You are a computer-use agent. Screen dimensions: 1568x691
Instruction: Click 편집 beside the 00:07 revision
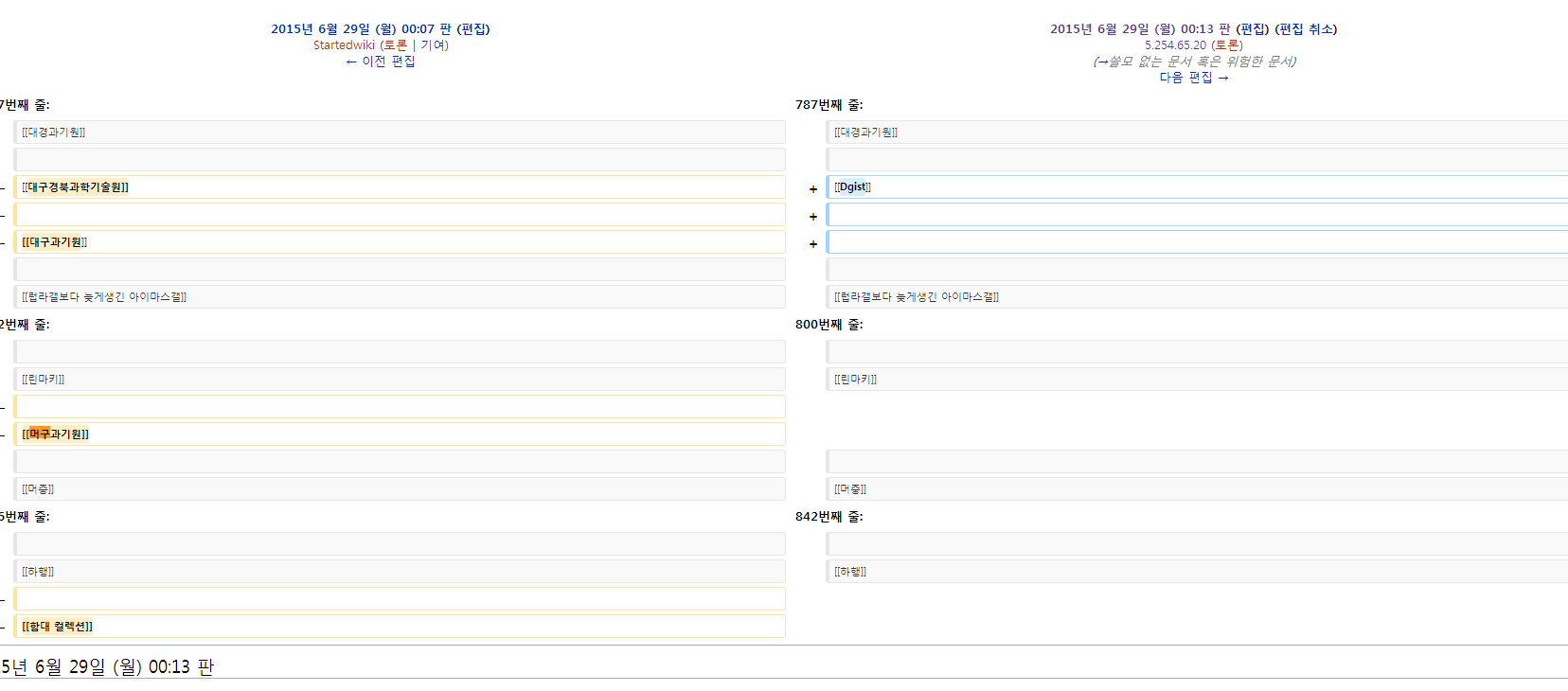click(x=473, y=29)
